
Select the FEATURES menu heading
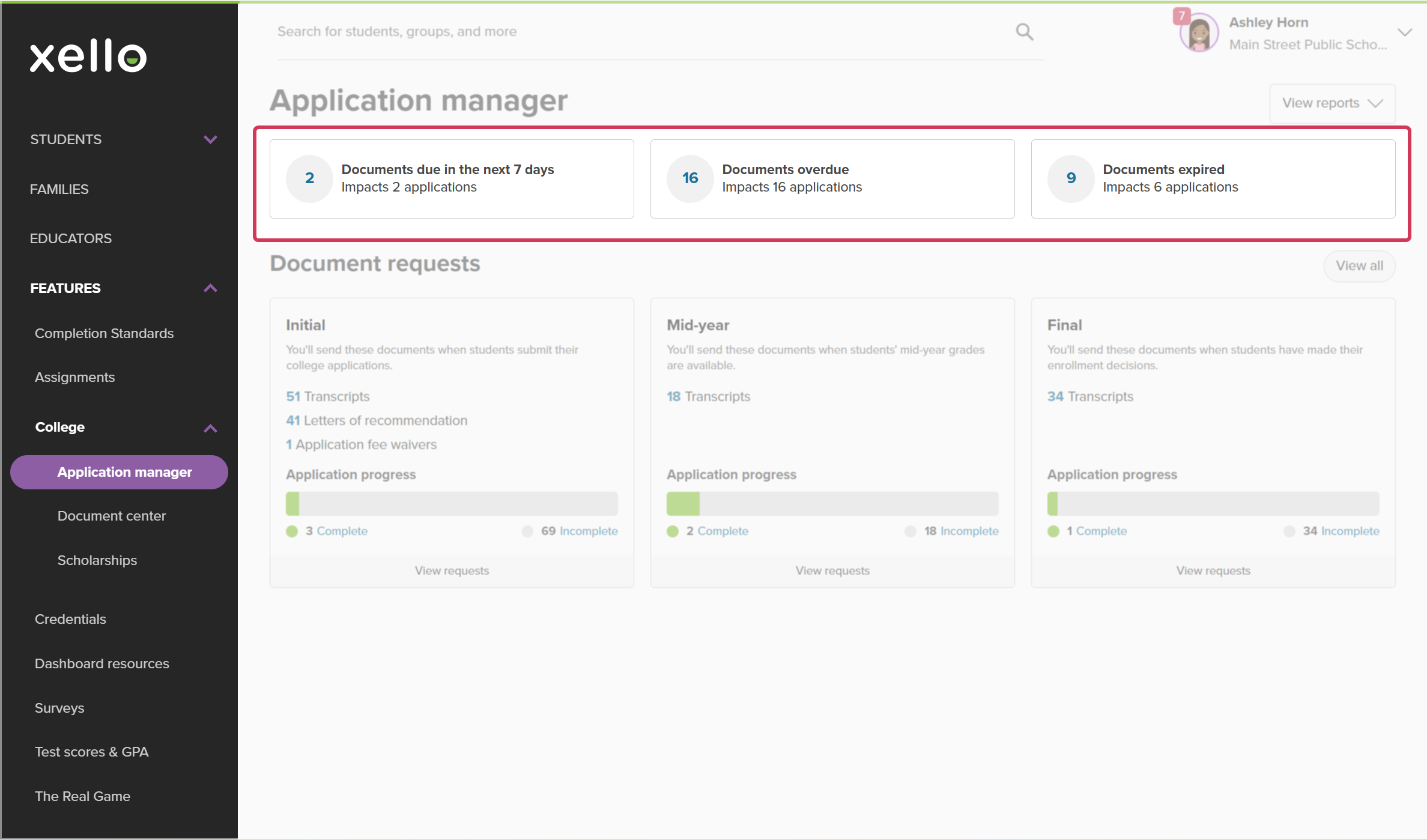(x=65, y=288)
